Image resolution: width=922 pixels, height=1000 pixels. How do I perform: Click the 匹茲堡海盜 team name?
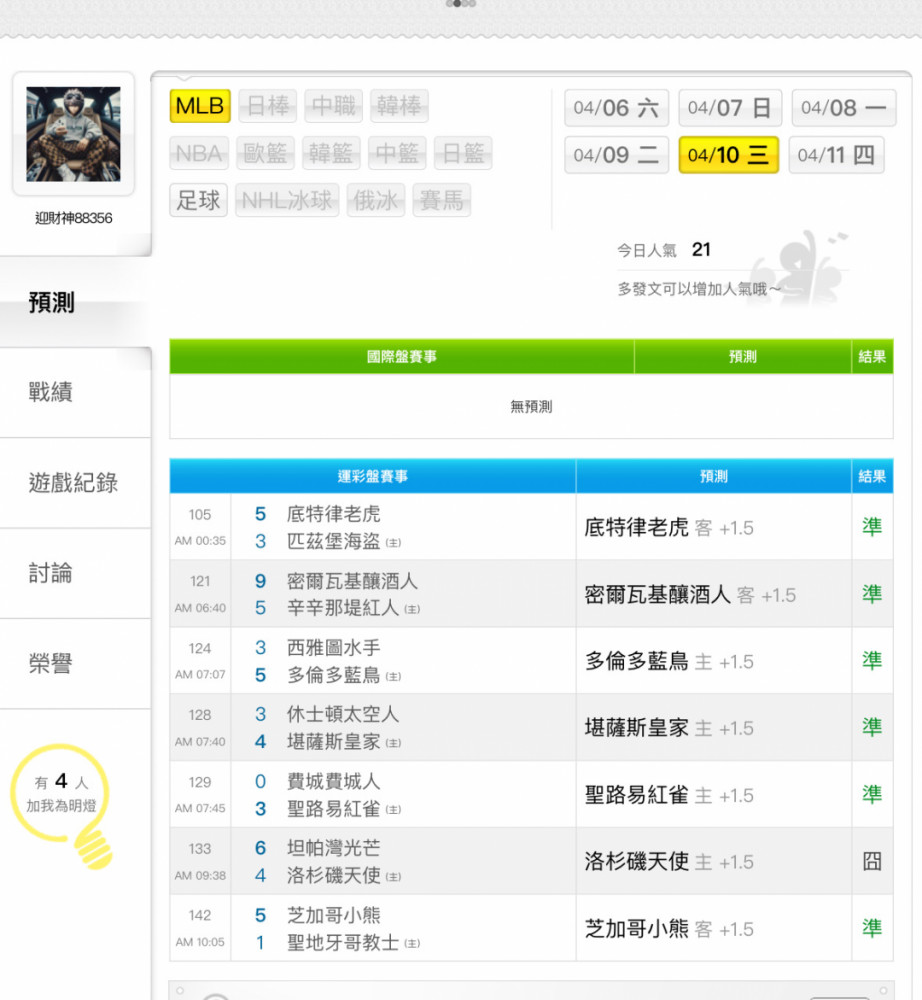(x=333, y=541)
